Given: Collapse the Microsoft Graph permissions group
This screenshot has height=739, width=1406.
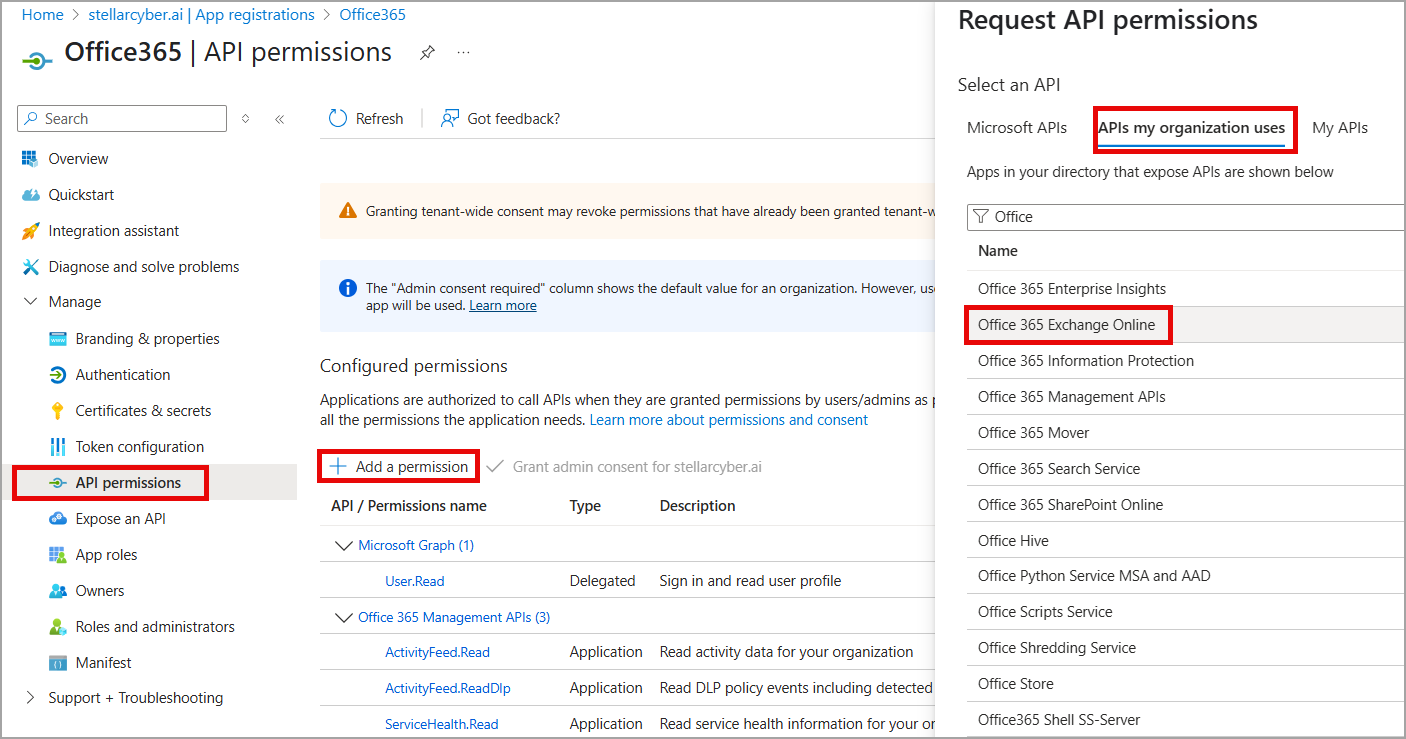Looking at the screenshot, I should click(344, 546).
